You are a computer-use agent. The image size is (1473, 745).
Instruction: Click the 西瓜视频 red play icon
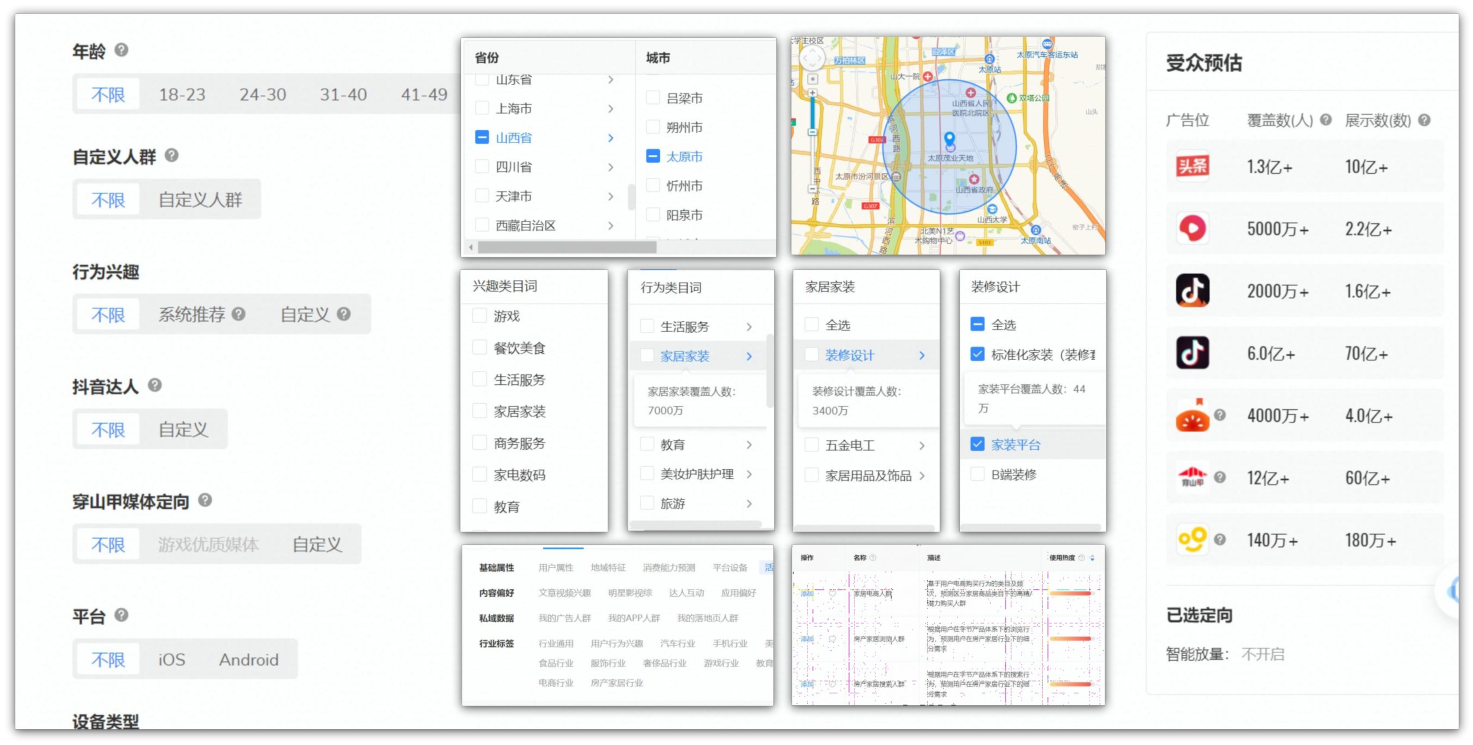(1192, 228)
